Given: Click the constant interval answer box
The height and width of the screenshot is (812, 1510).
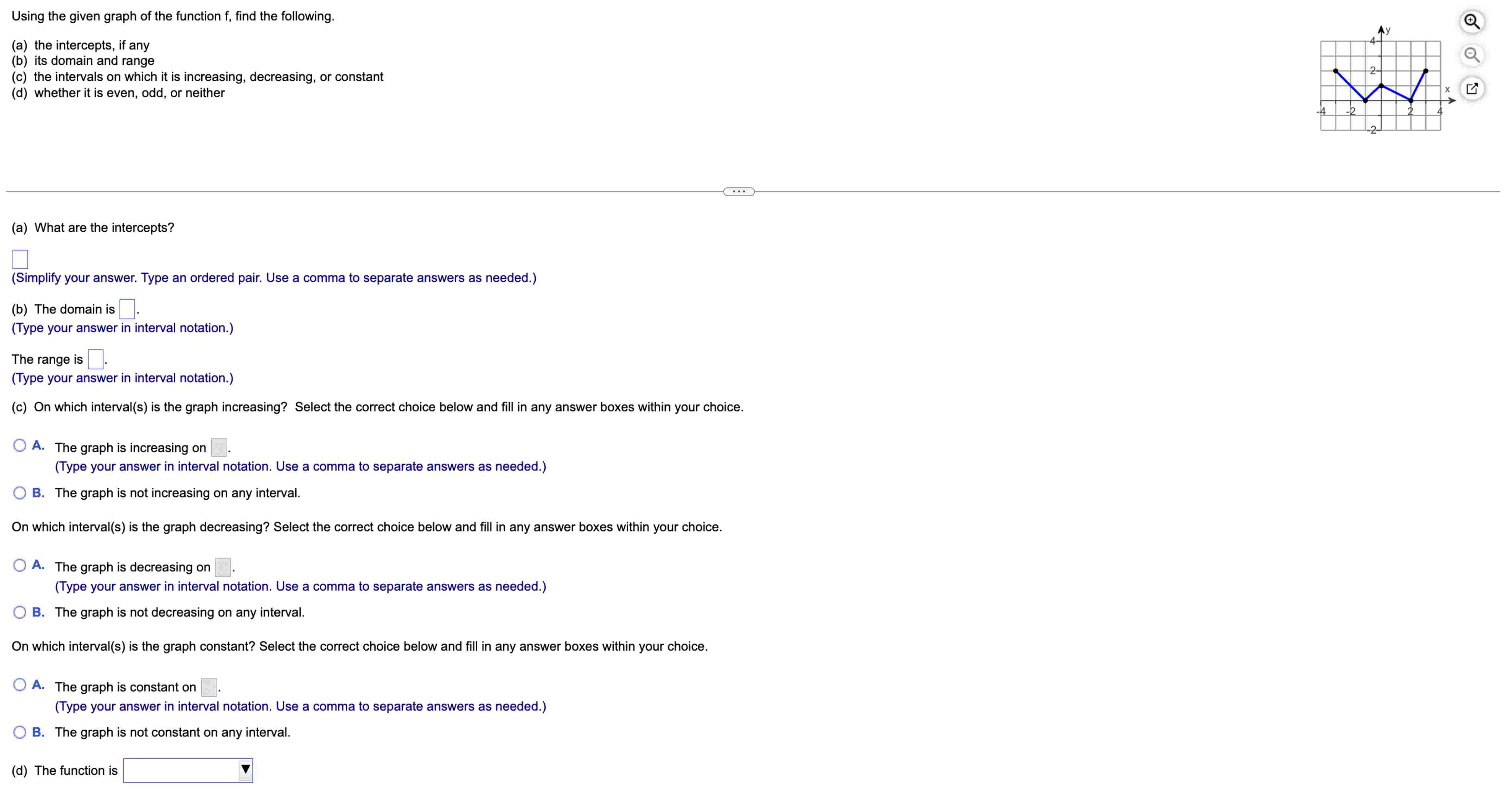Looking at the screenshot, I should 209,687.
